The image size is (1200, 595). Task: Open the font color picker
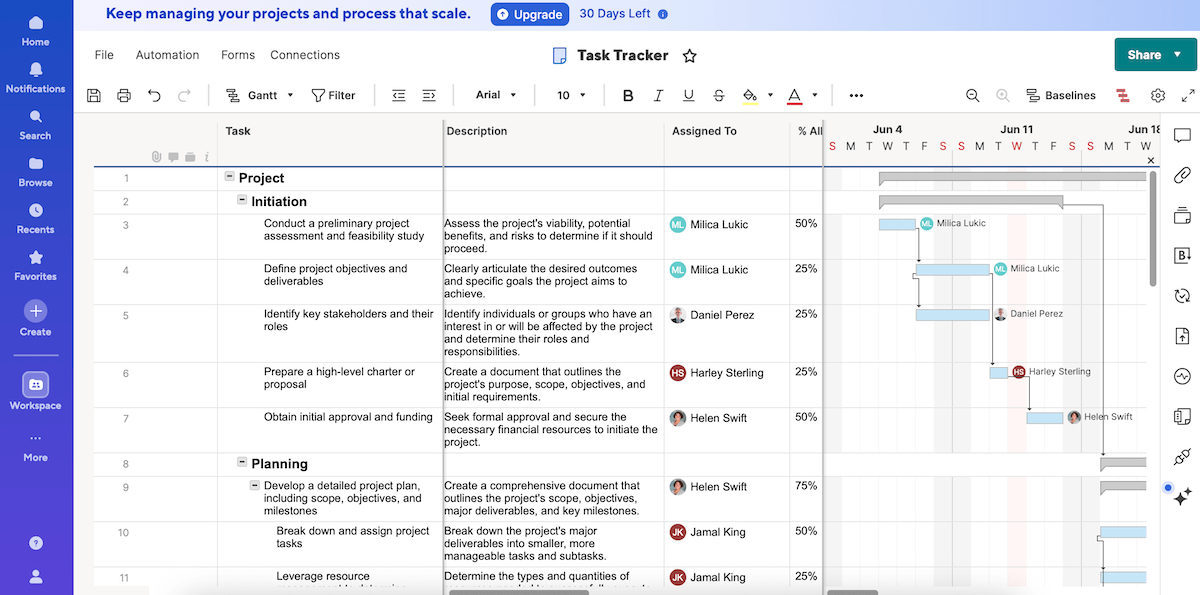click(x=797, y=95)
